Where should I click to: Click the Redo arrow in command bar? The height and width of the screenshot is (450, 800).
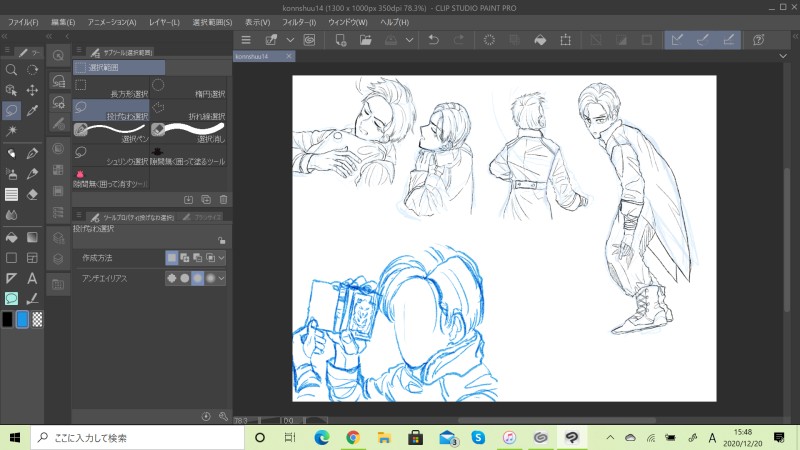click(459, 40)
